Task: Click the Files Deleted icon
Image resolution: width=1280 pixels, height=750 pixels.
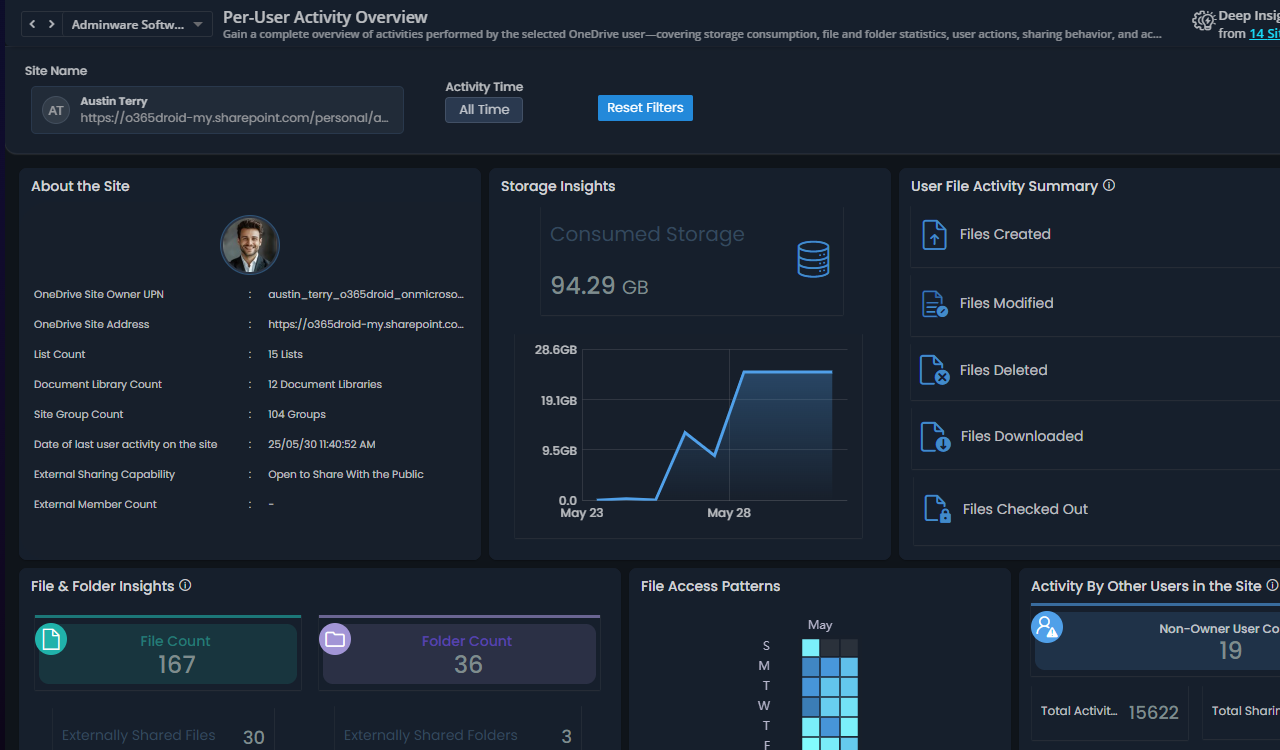Action: (933, 369)
